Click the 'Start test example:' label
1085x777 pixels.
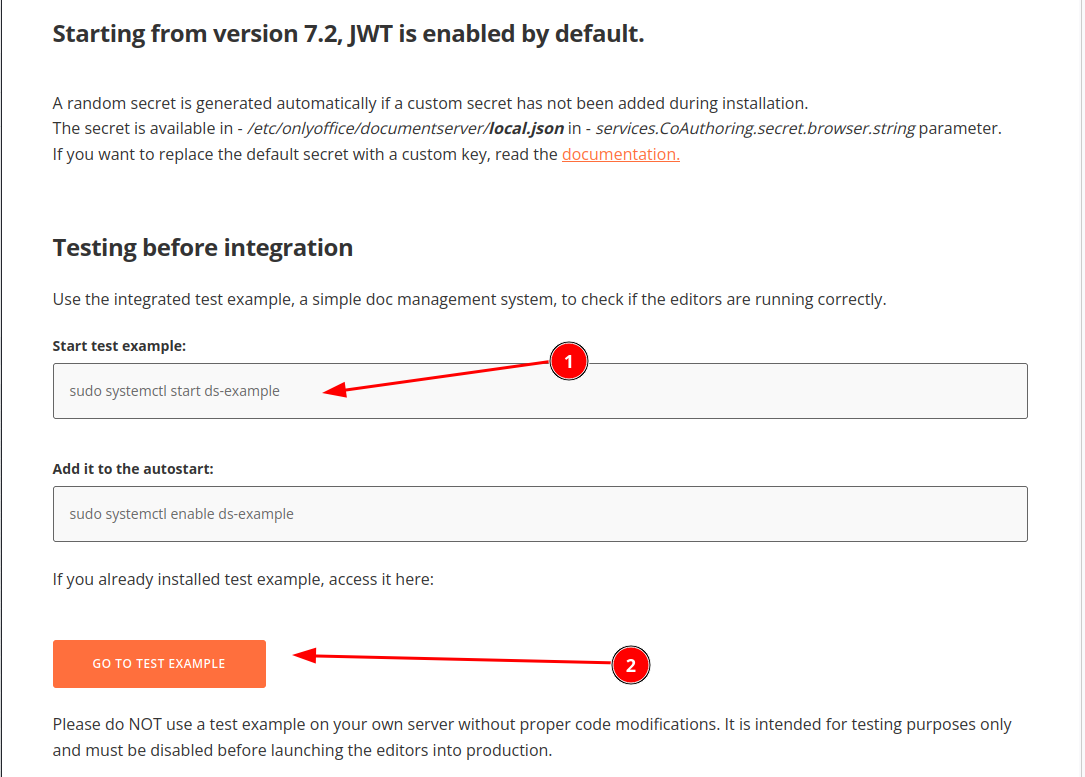tap(120, 346)
